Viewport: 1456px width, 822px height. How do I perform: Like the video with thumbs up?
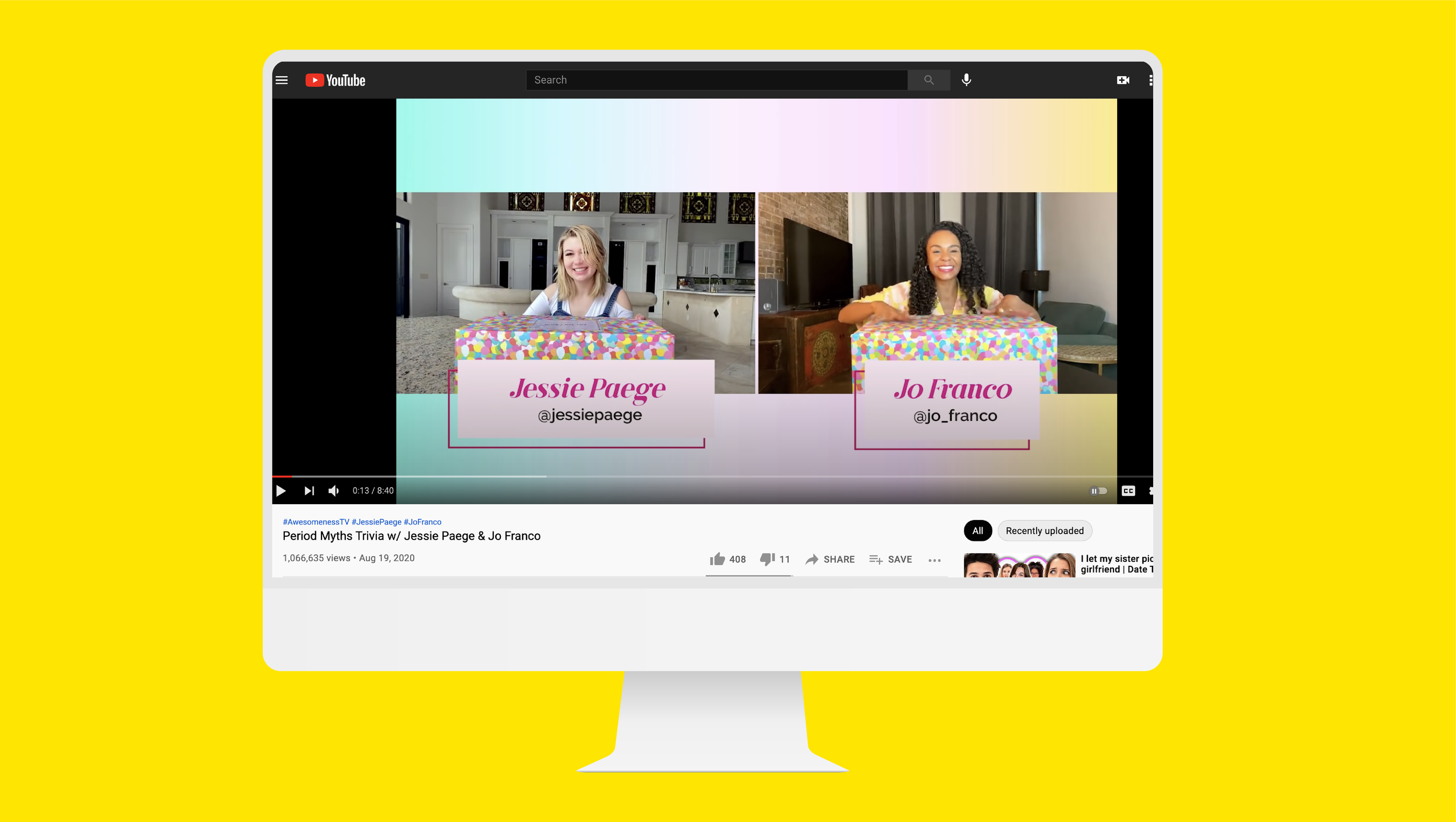click(718, 559)
